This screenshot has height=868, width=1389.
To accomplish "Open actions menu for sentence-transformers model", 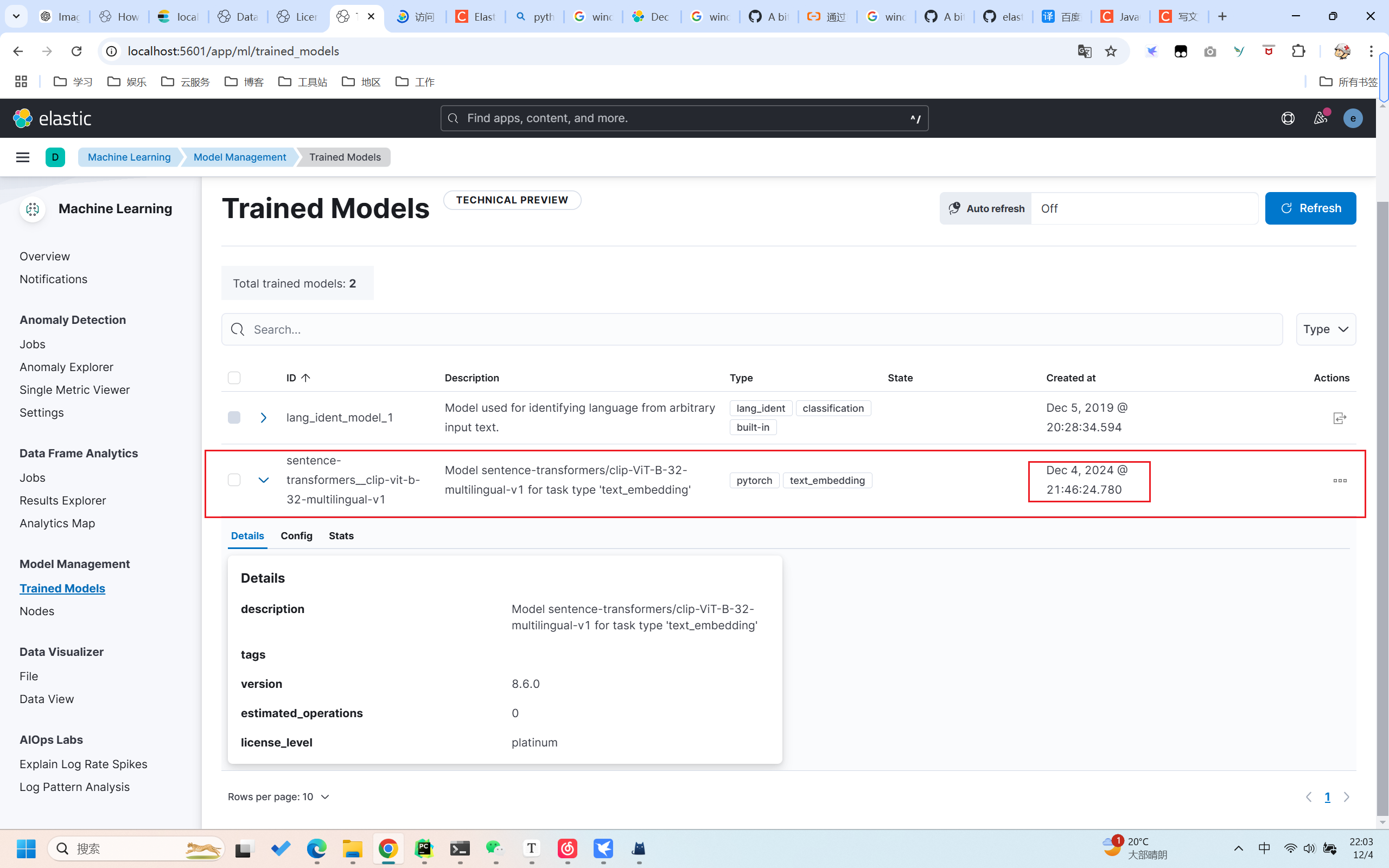I will pyautogui.click(x=1340, y=481).
